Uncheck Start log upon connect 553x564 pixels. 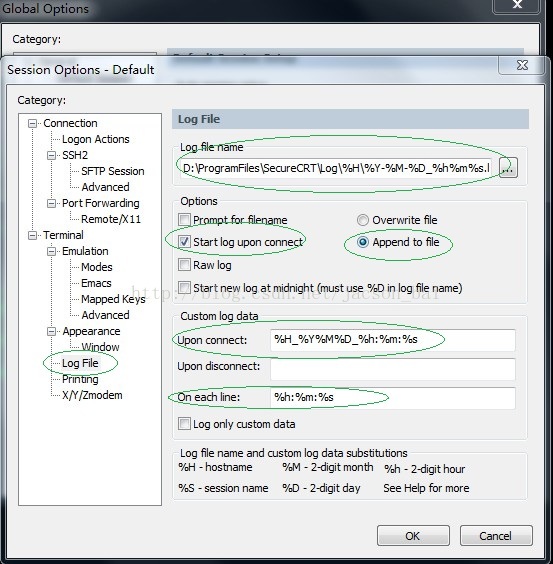(x=184, y=242)
